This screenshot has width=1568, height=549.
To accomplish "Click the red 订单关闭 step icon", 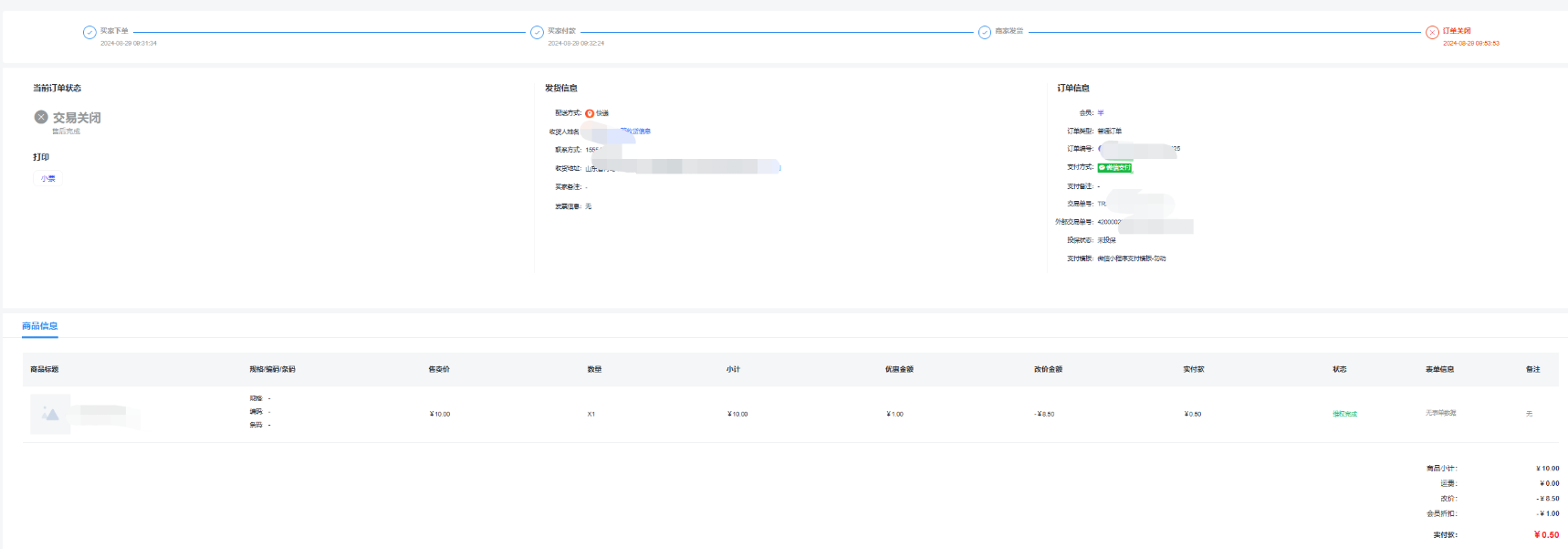I will tap(1432, 32).
